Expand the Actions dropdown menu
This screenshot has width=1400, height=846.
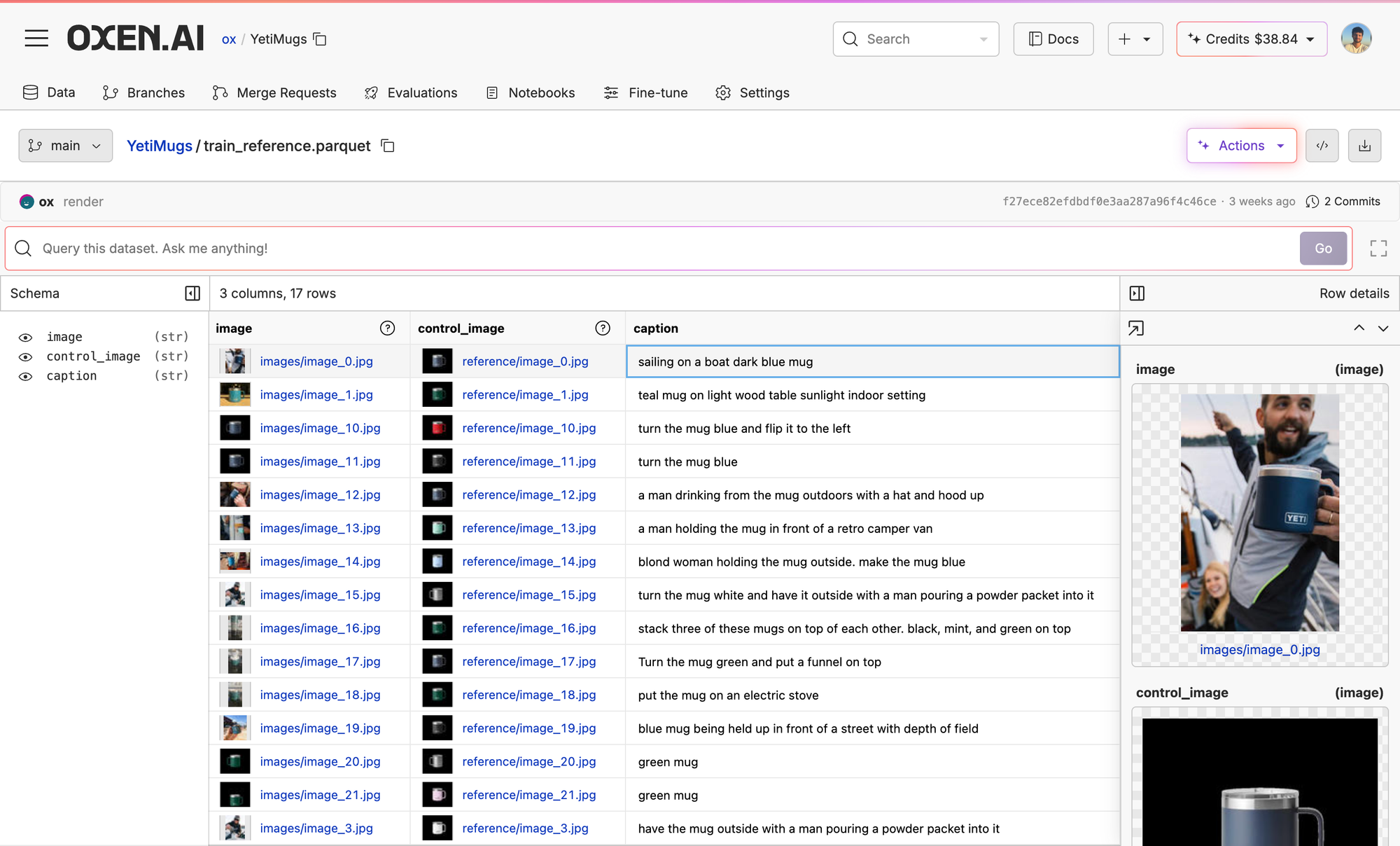pos(1241,146)
